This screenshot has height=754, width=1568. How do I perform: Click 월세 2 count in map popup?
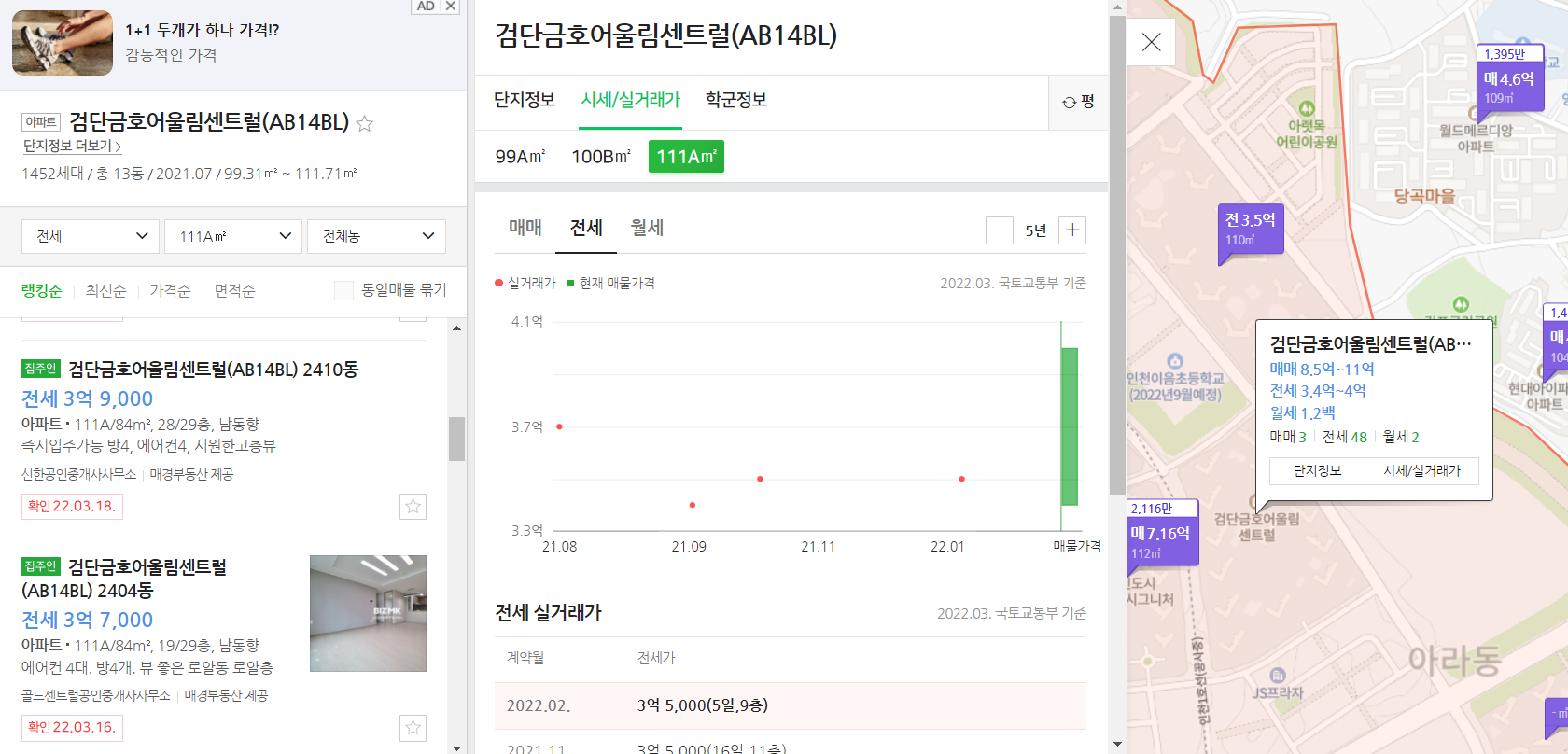(x=1401, y=437)
